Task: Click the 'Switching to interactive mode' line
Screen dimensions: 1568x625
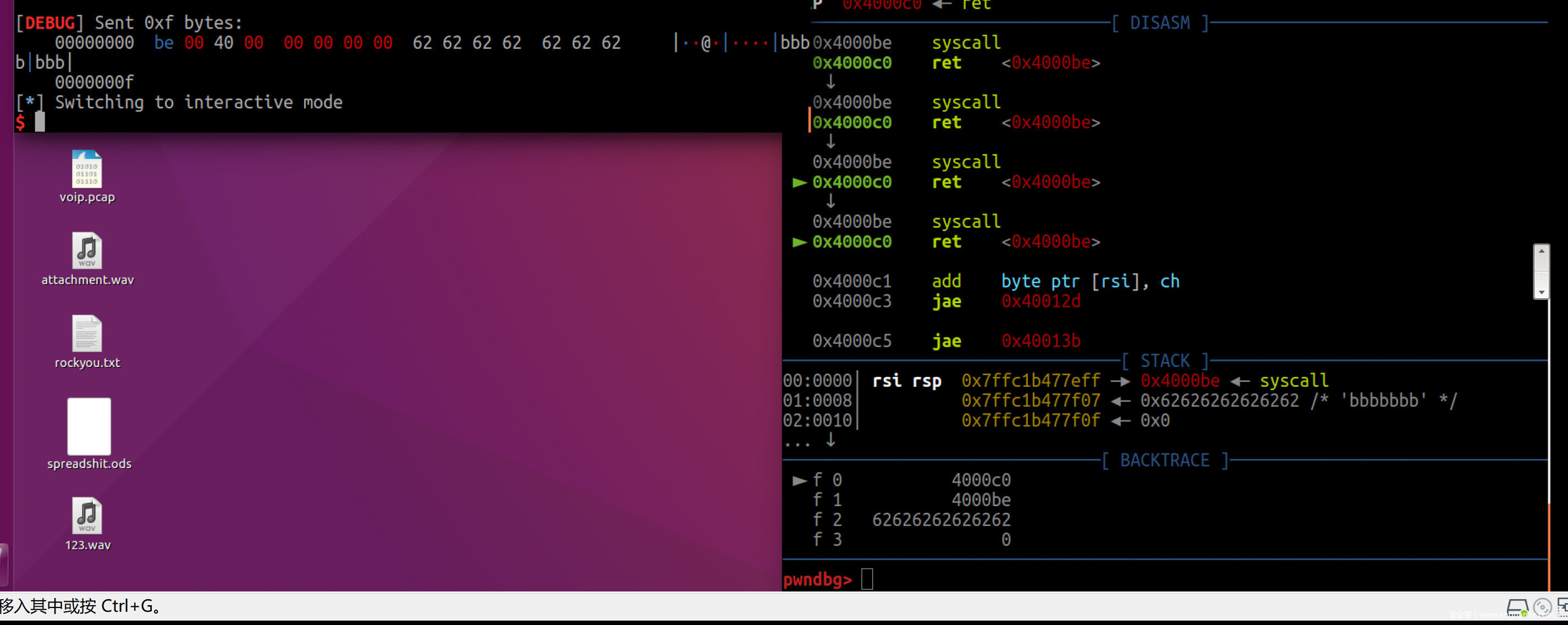Action: coord(179,102)
